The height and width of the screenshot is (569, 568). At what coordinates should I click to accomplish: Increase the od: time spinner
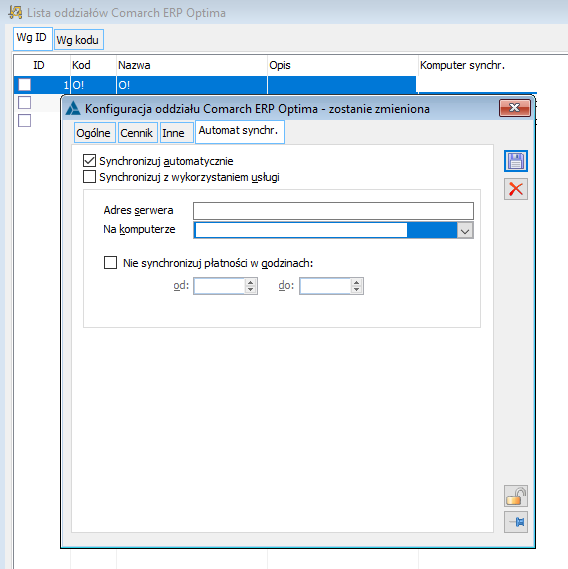(x=250, y=282)
